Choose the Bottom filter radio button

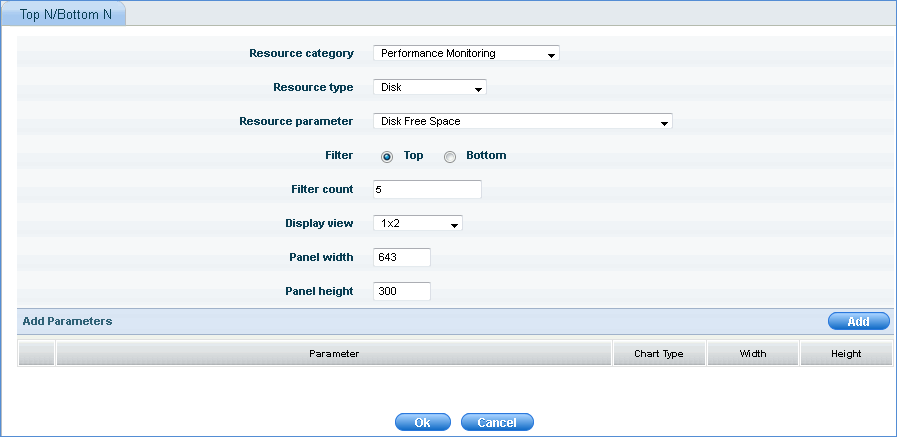tap(450, 157)
